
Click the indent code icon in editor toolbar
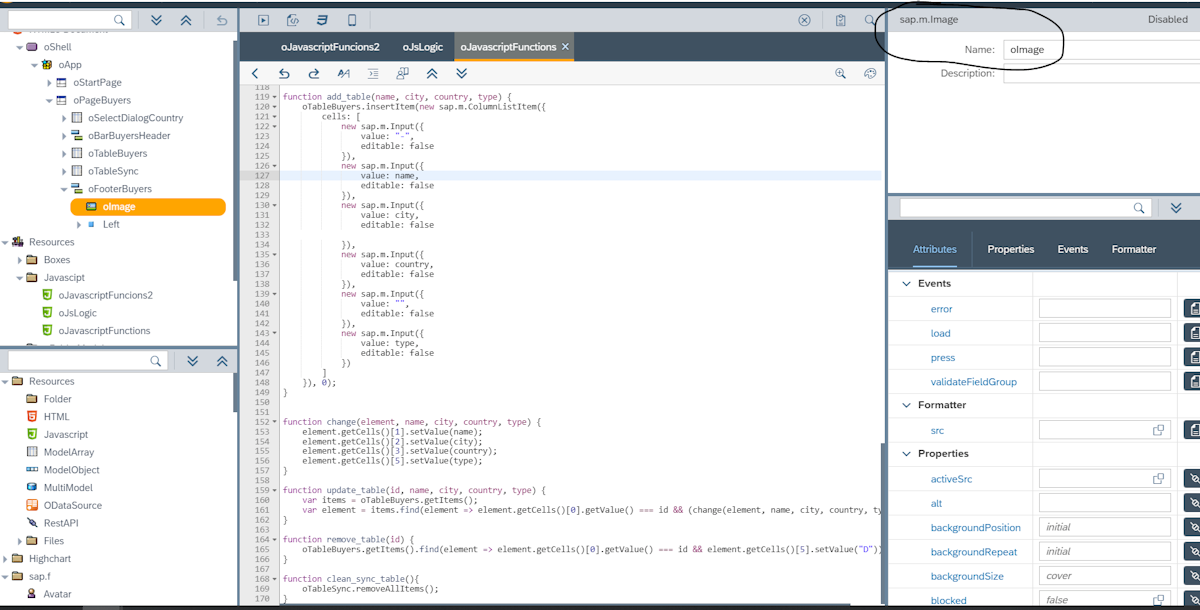tap(373, 73)
